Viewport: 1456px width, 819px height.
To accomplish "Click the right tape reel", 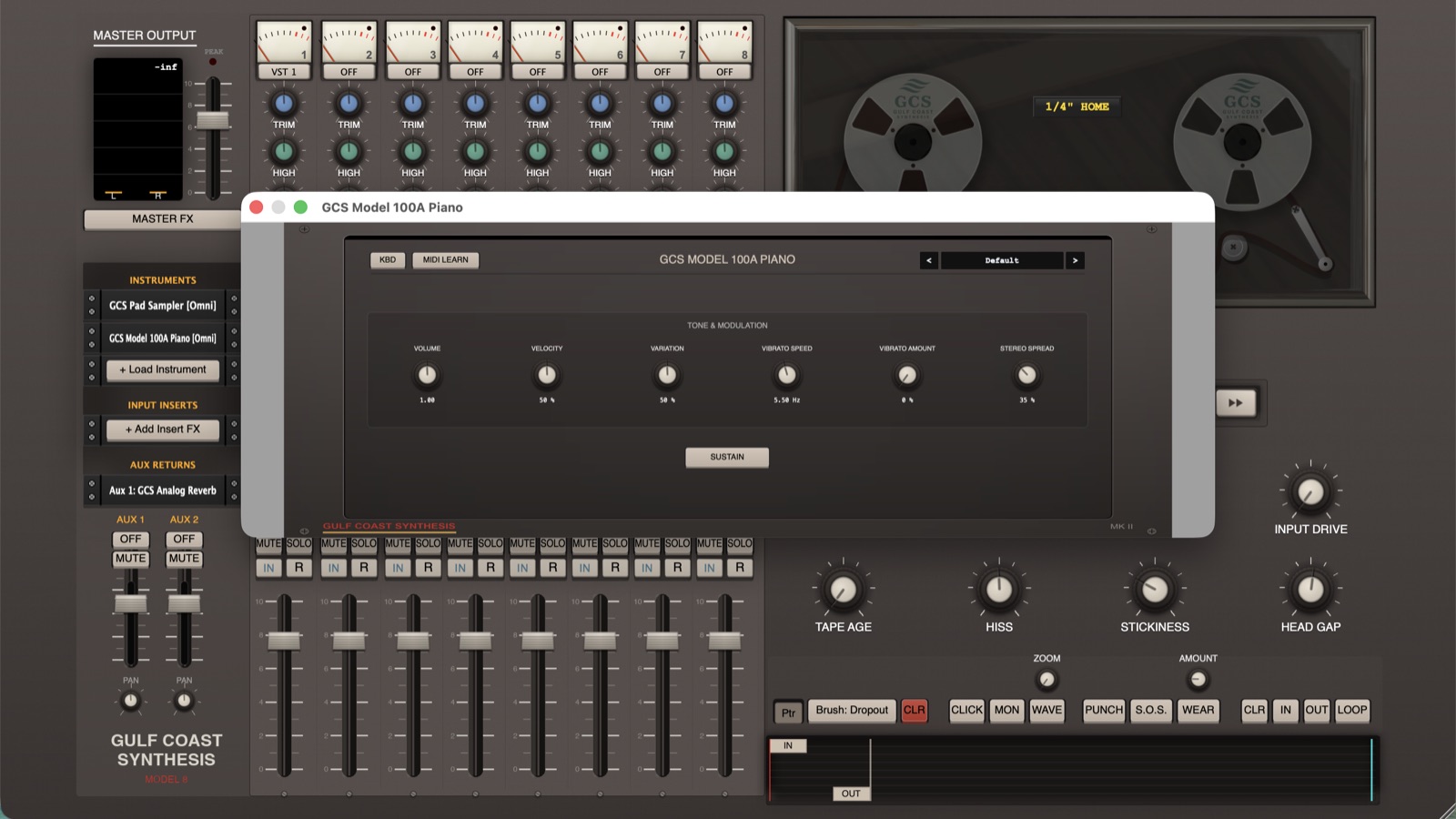I will click(1242, 143).
